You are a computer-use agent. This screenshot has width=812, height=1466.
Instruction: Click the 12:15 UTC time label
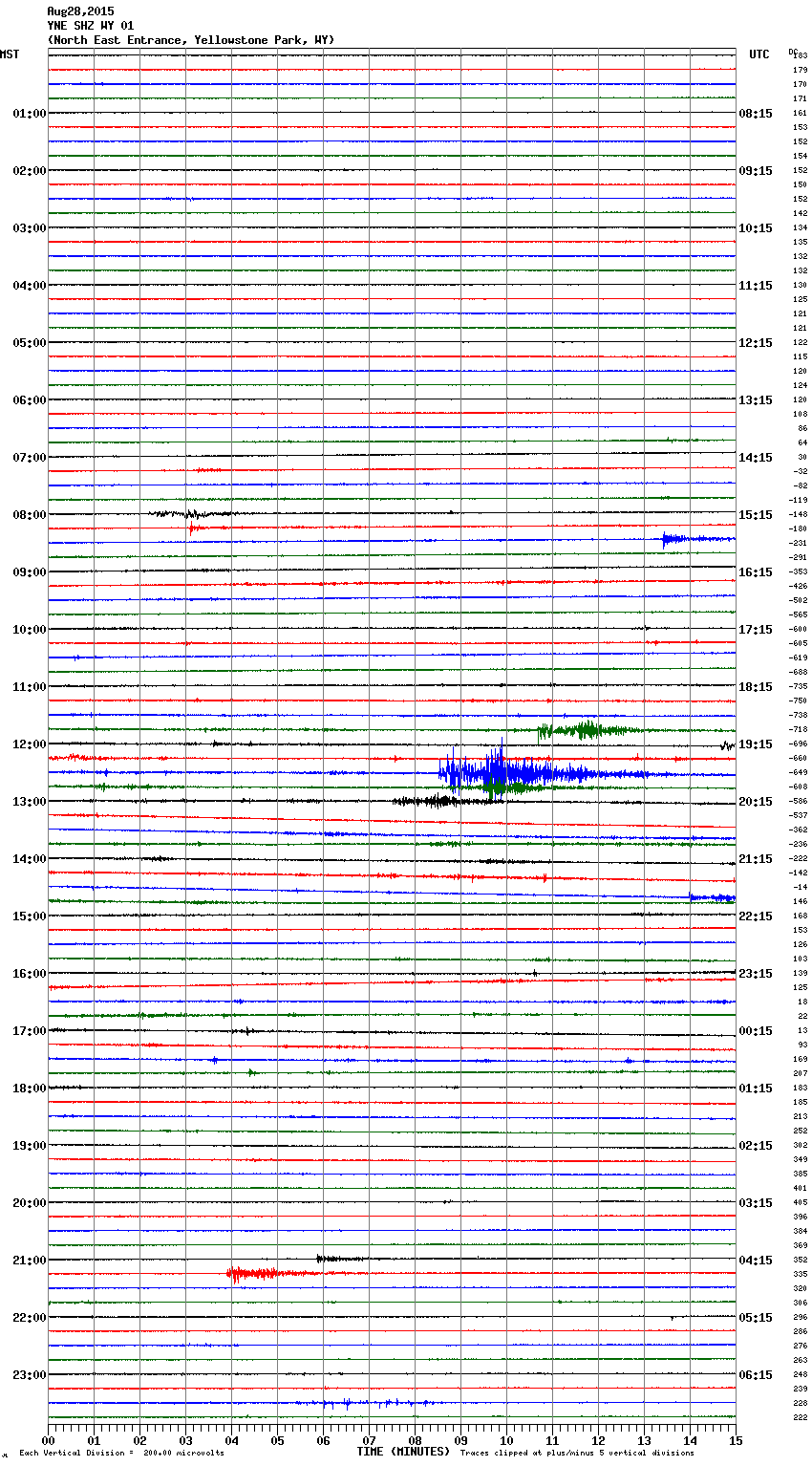point(756,343)
